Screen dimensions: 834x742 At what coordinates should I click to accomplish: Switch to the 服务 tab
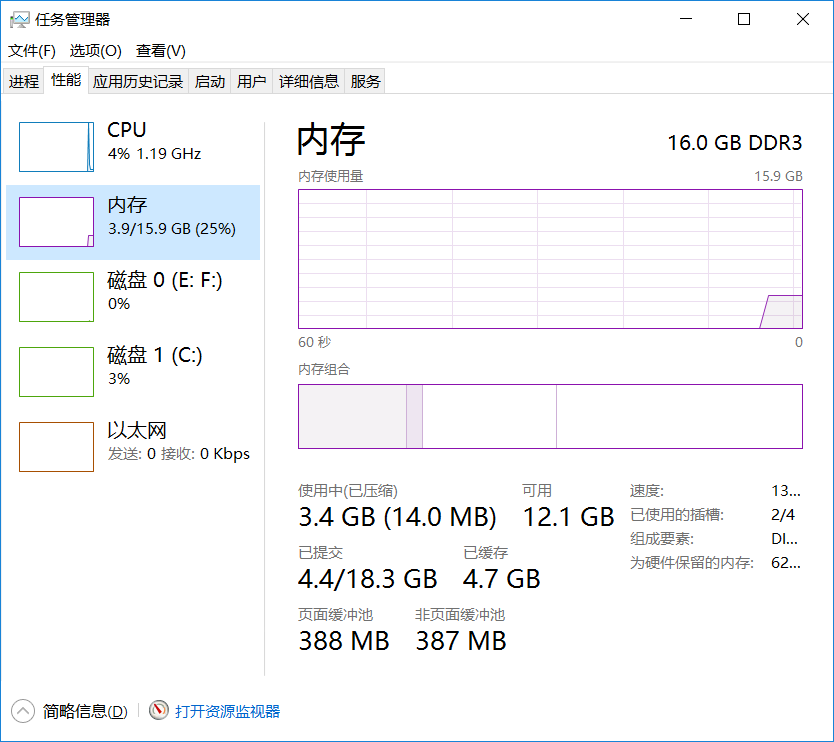coord(365,81)
